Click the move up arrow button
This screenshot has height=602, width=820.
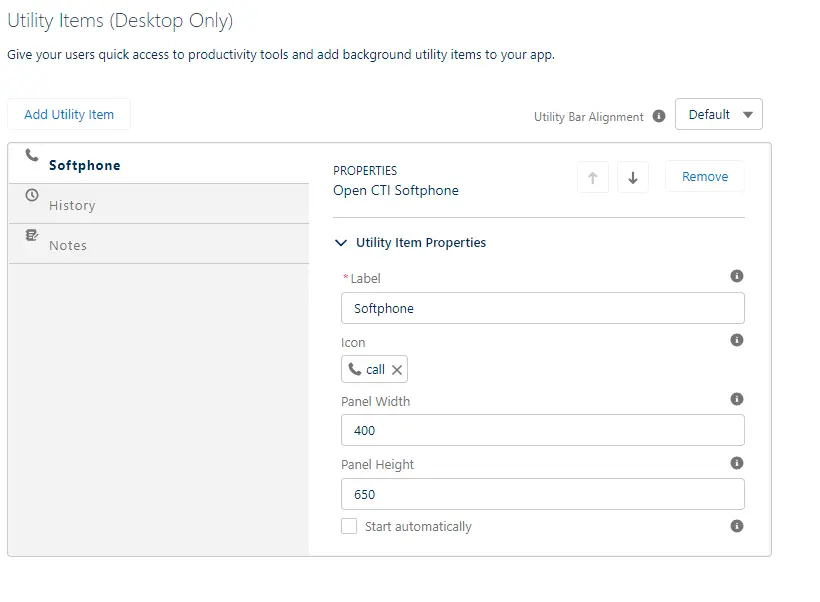[593, 177]
